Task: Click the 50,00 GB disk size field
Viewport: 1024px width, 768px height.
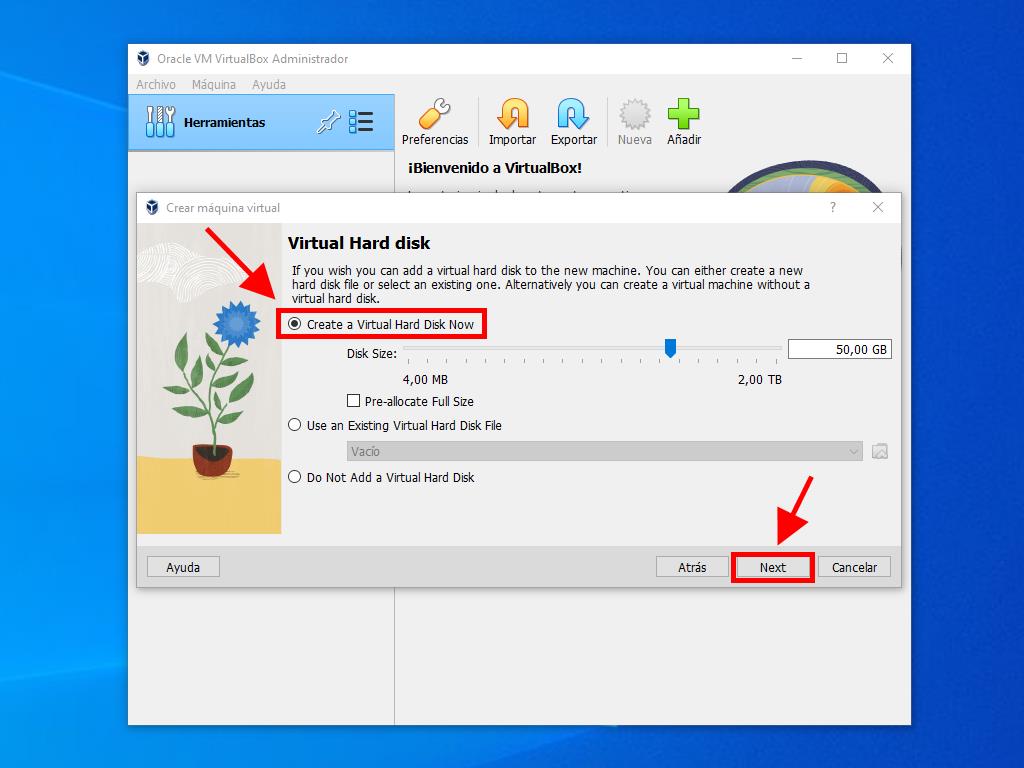Action: (x=839, y=349)
